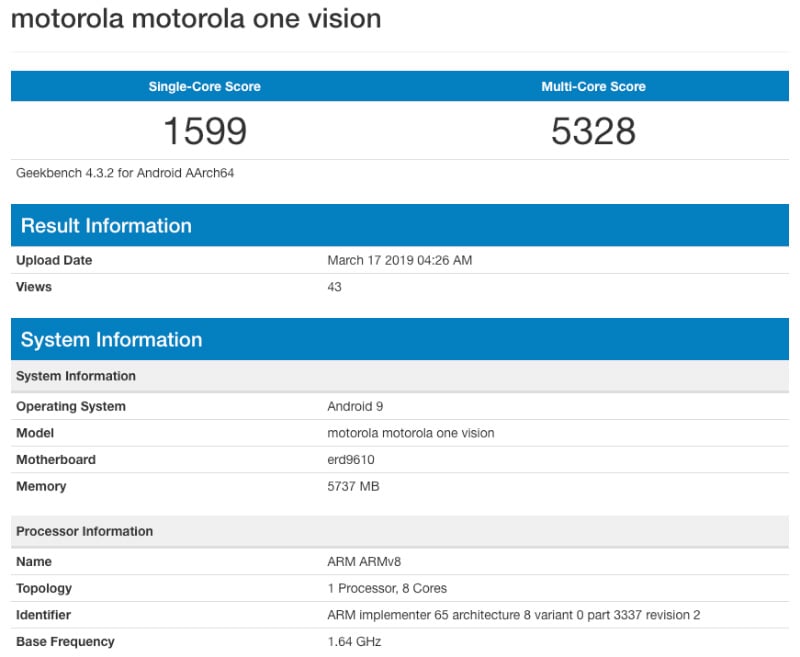Click the multi-core score value 5328
The height and width of the screenshot is (657, 800).
click(x=593, y=131)
